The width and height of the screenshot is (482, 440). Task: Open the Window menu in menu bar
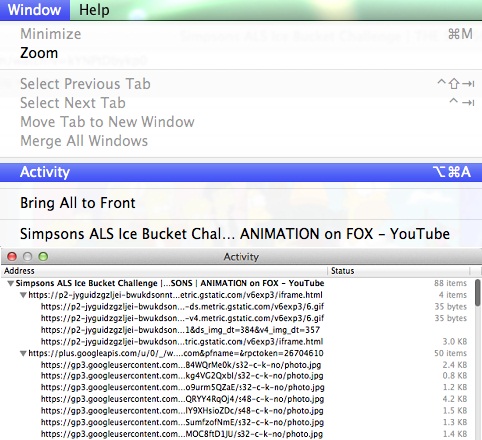click(x=35, y=10)
